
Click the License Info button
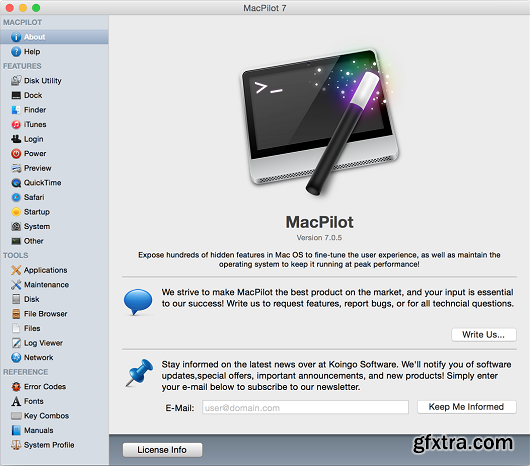162,450
